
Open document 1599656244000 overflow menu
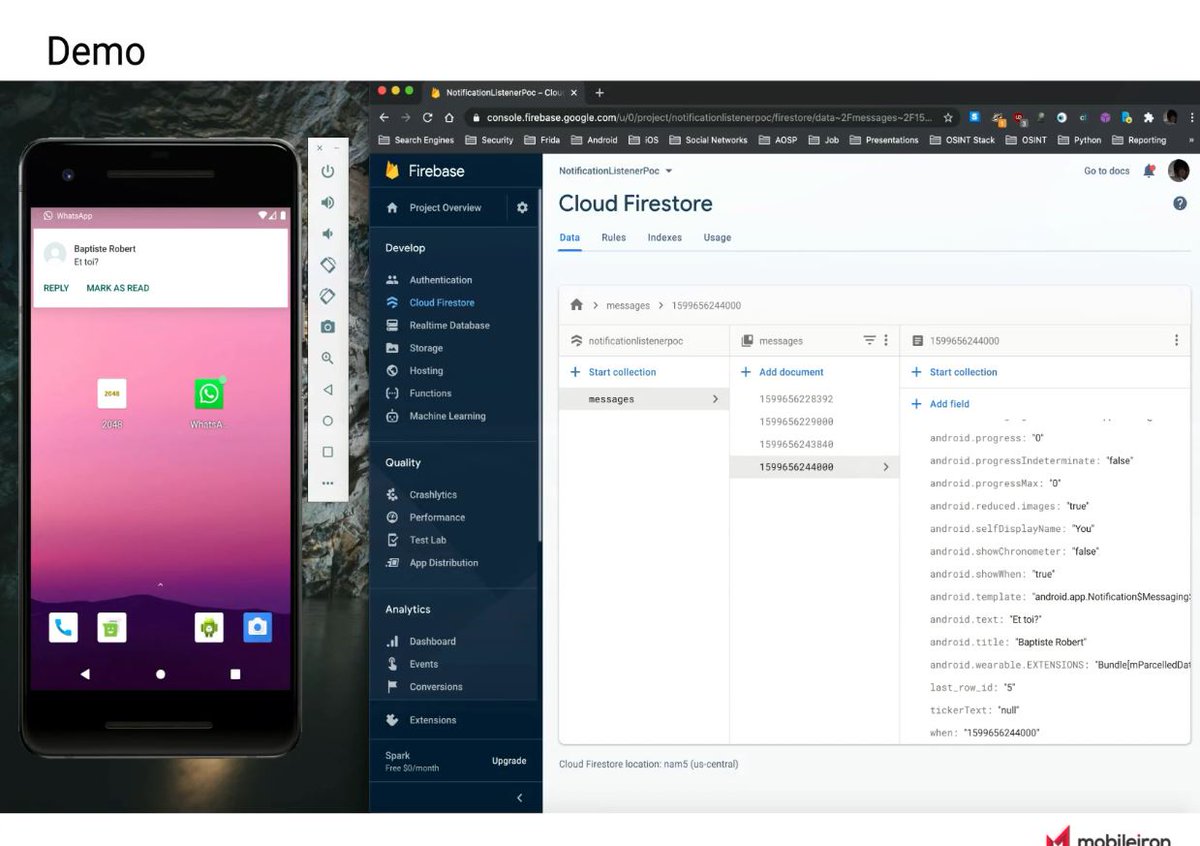(x=1176, y=341)
